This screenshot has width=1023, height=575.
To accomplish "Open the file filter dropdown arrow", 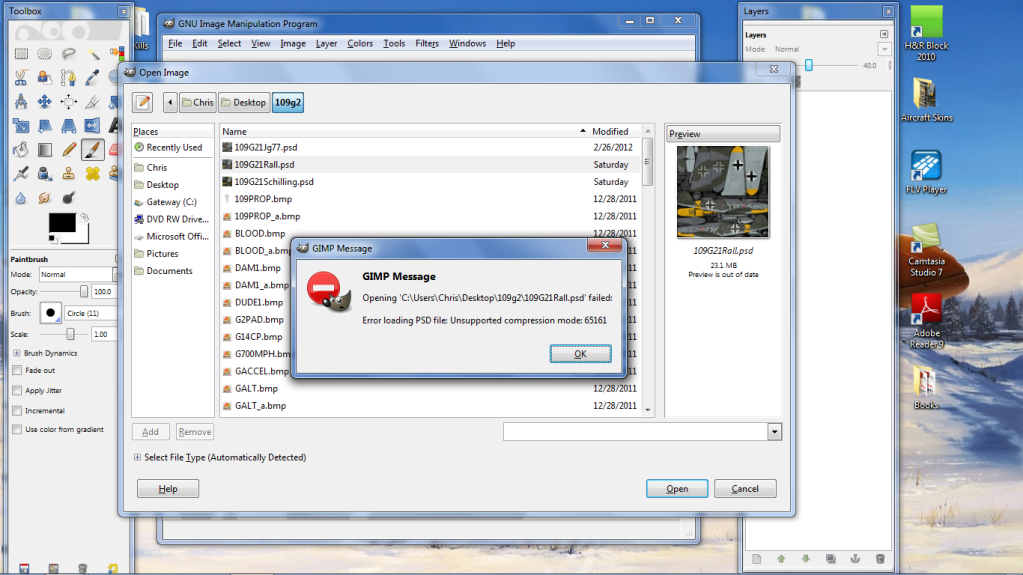I will pyautogui.click(x=774, y=431).
